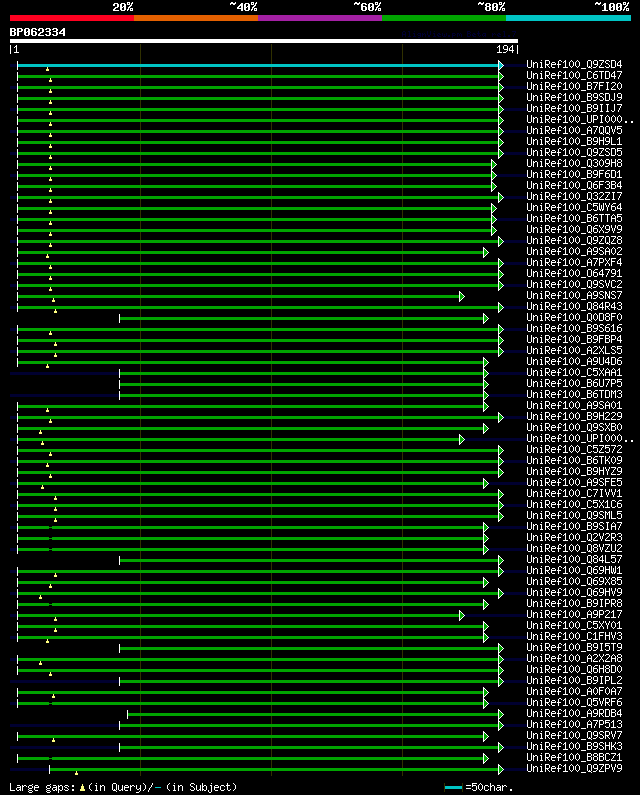The image size is (640, 795).
Task: Select the UniRef100_A9P217 label
Action: click(x=574, y=615)
